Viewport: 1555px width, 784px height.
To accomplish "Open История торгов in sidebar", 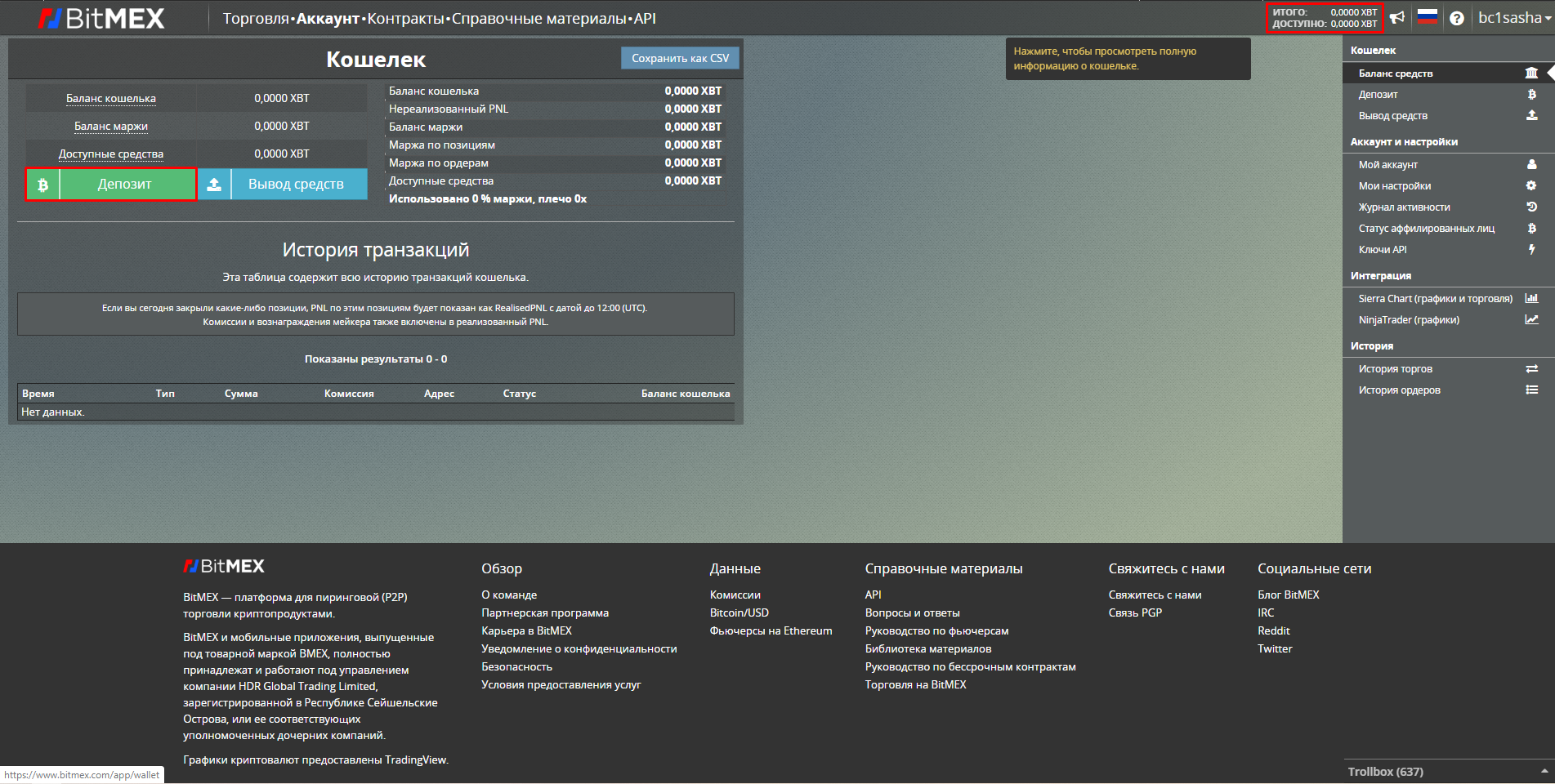I will pos(1395,369).
